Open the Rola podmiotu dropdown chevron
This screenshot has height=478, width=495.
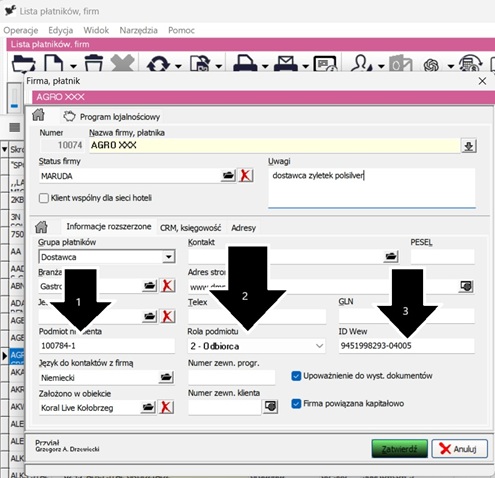tap(319, 346)
